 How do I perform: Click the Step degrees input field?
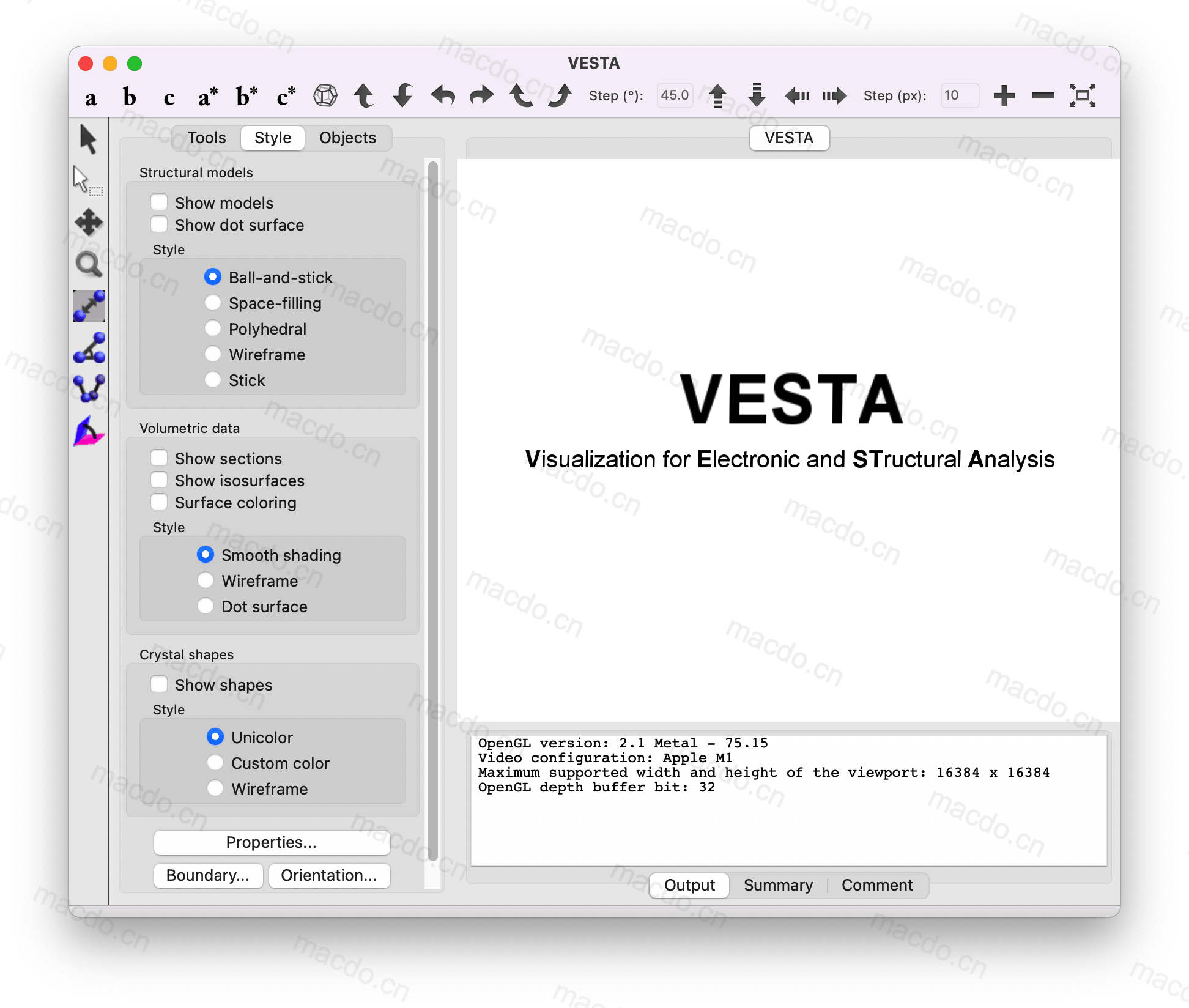674,94
